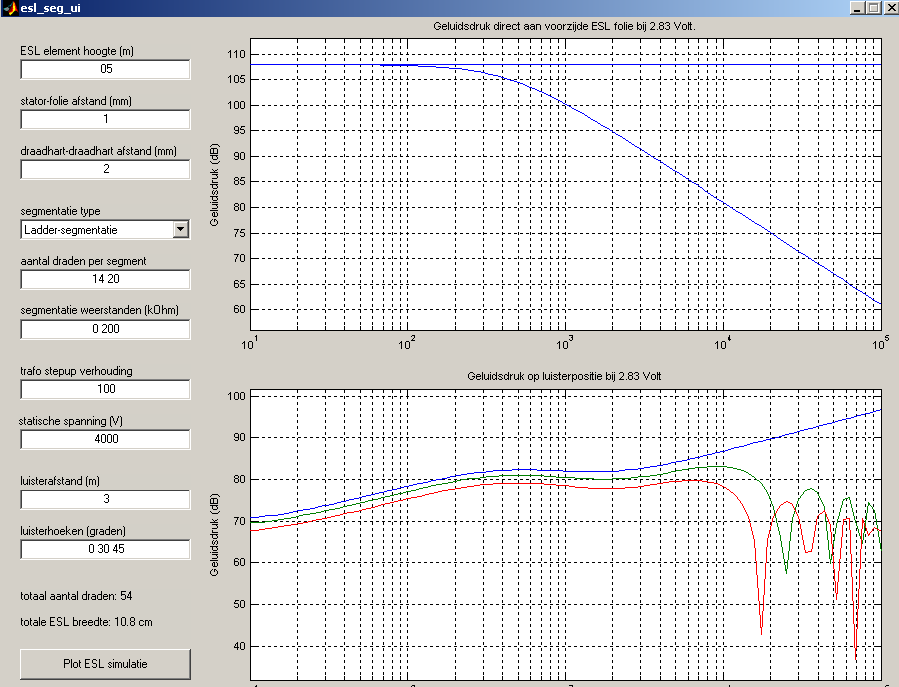The height and width of the screenshot is (687, 899).
Task: Click the 'statische spanning (V)' label
Action: pyautogui.click(x=71, y=421)
